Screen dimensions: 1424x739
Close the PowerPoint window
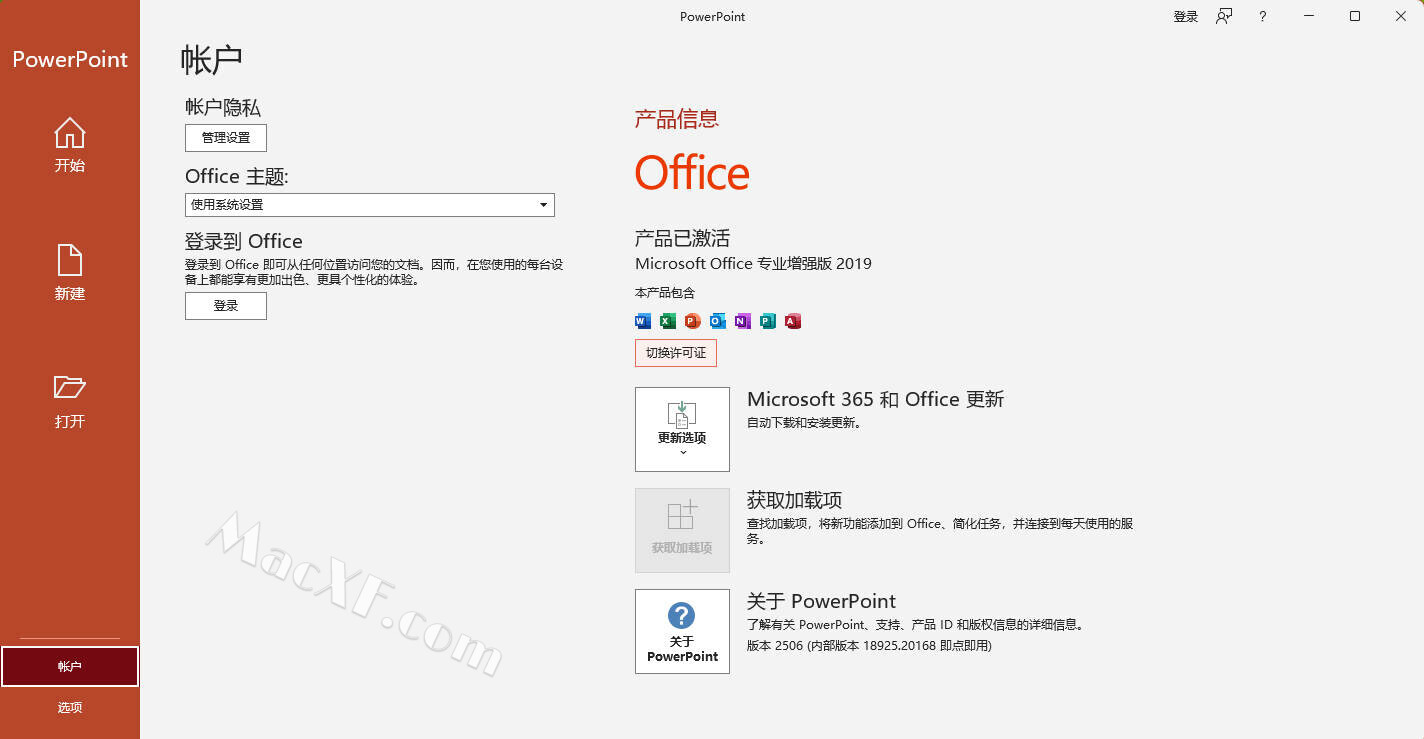(1401, 16)
